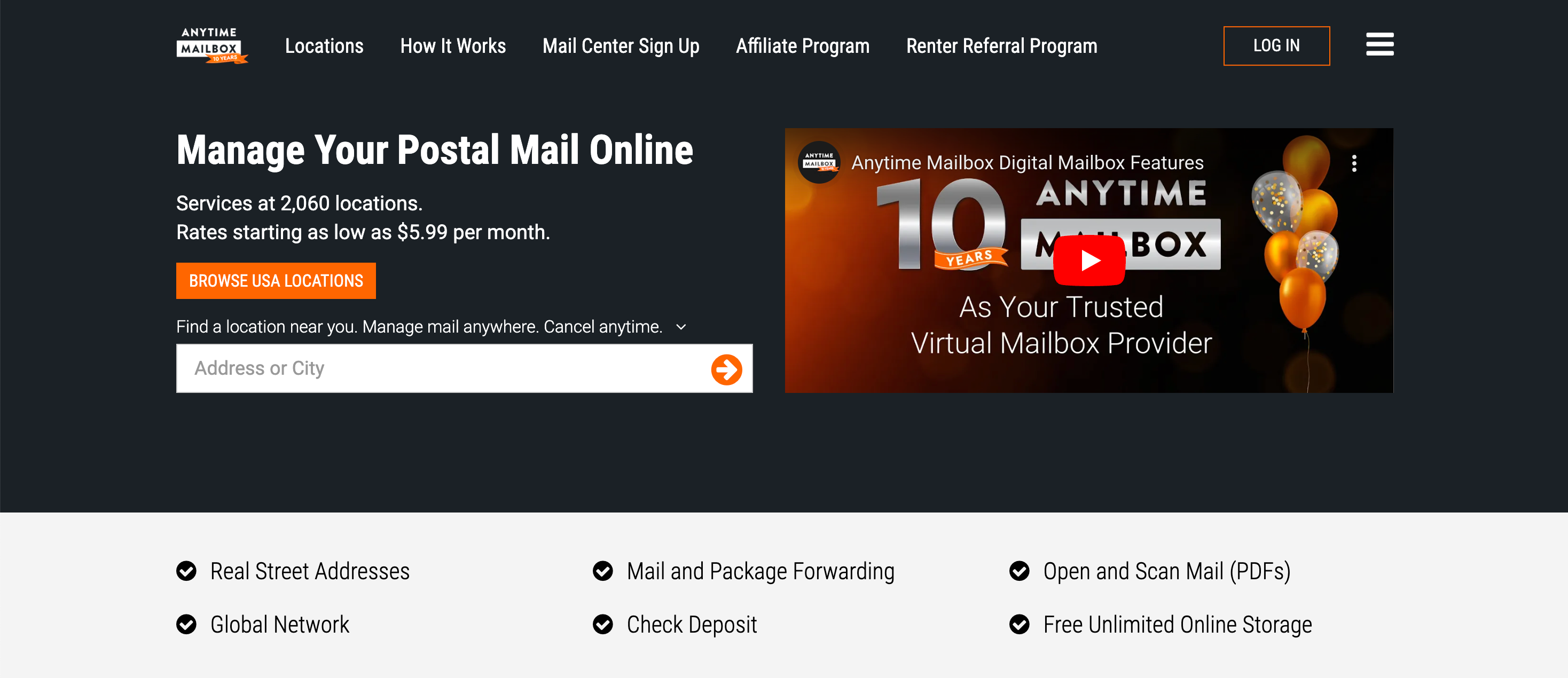Click the checkmark beside Check Deposit

pos(603,624)
